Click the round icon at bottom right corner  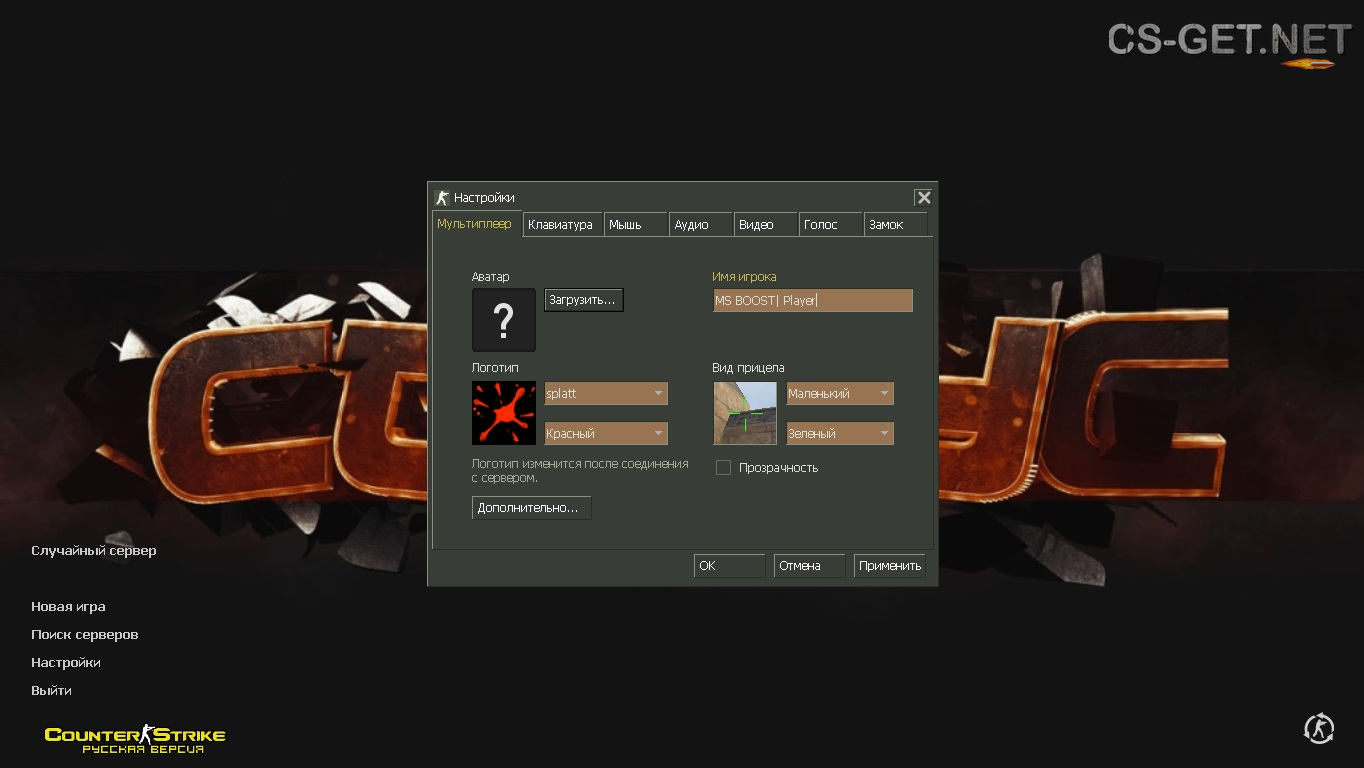coord(1319,728)
